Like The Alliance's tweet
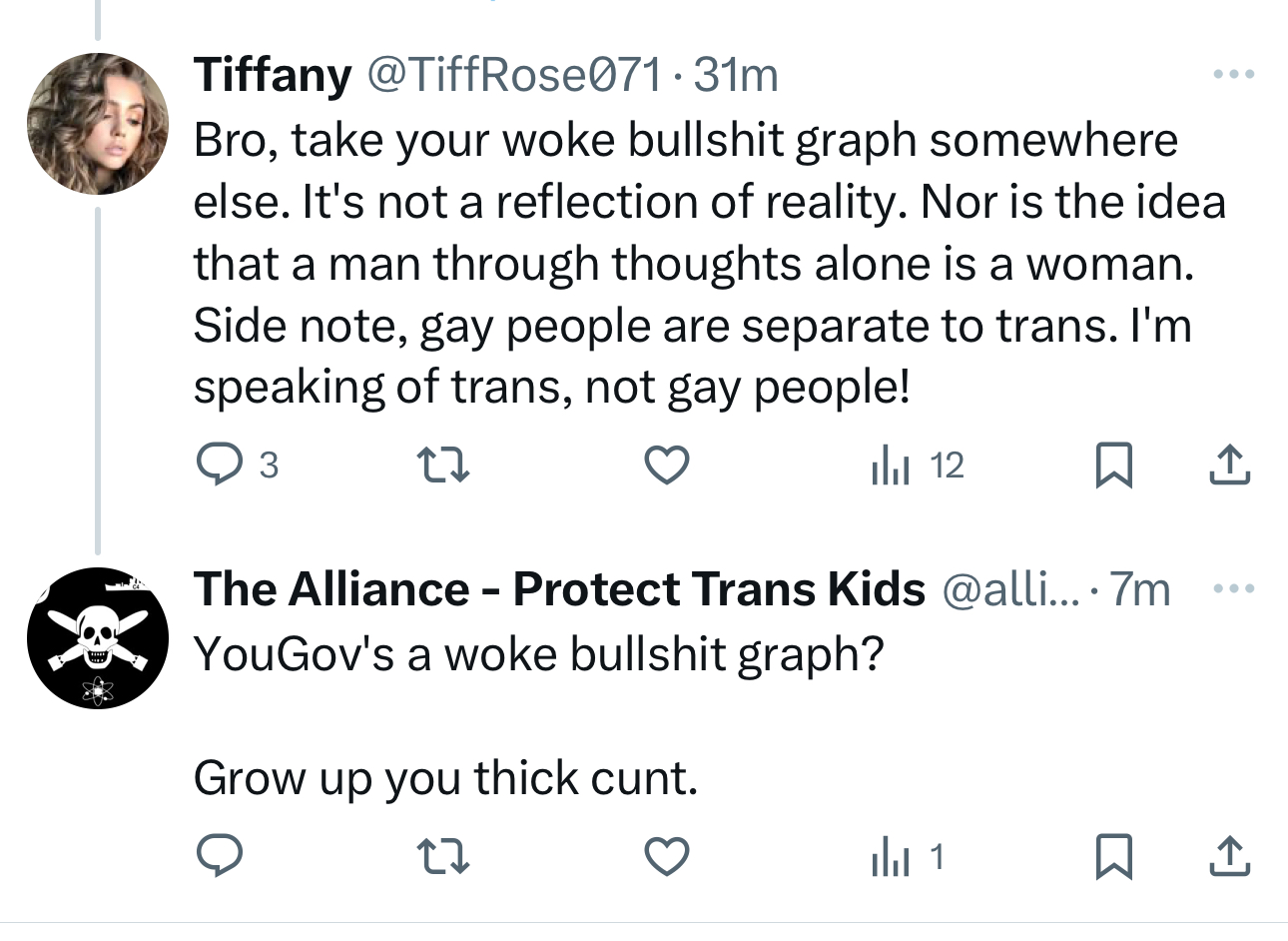Viewport: 1288px width, 941px height. coord(666,857)
